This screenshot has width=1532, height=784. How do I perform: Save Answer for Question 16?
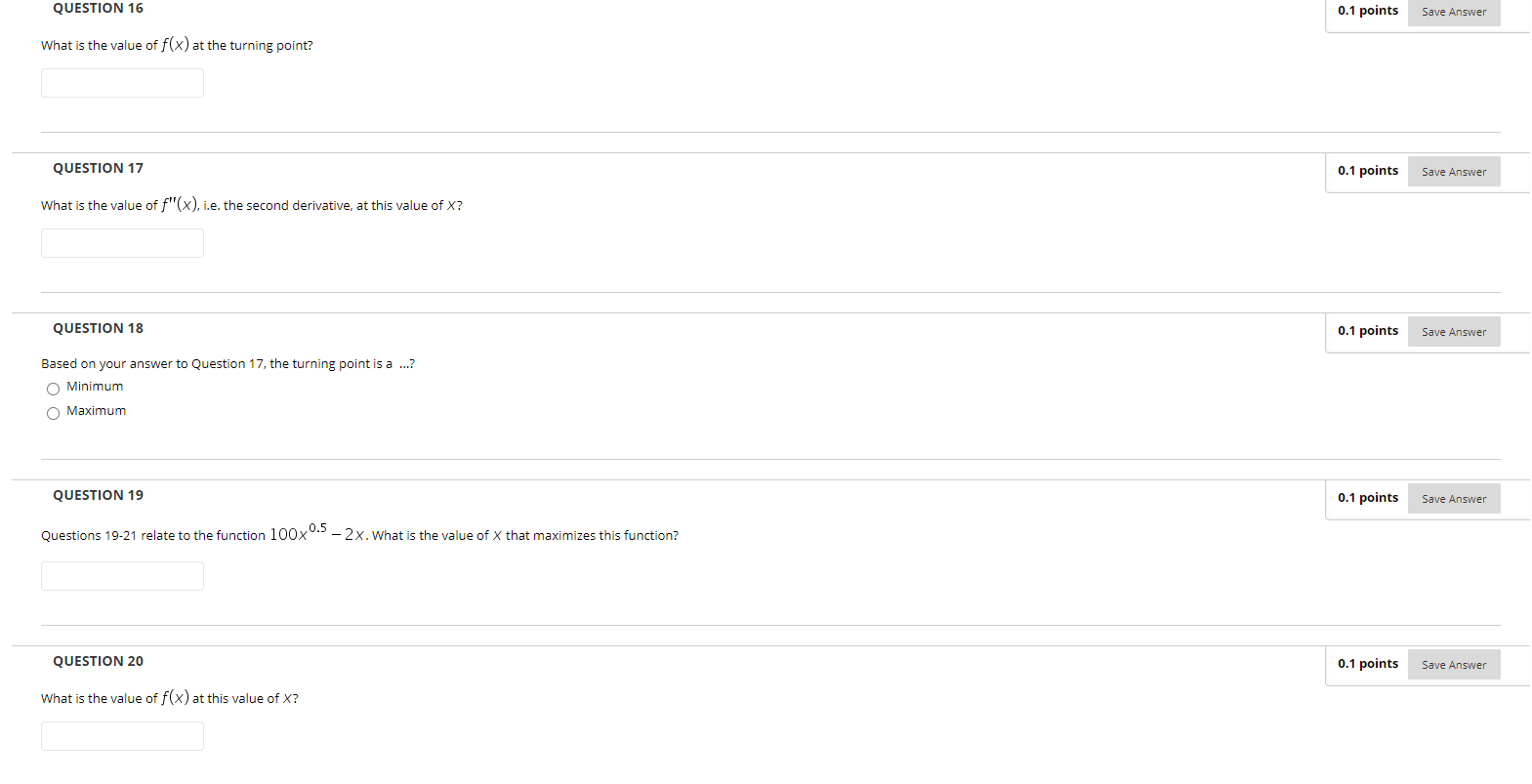[1454, 12]
